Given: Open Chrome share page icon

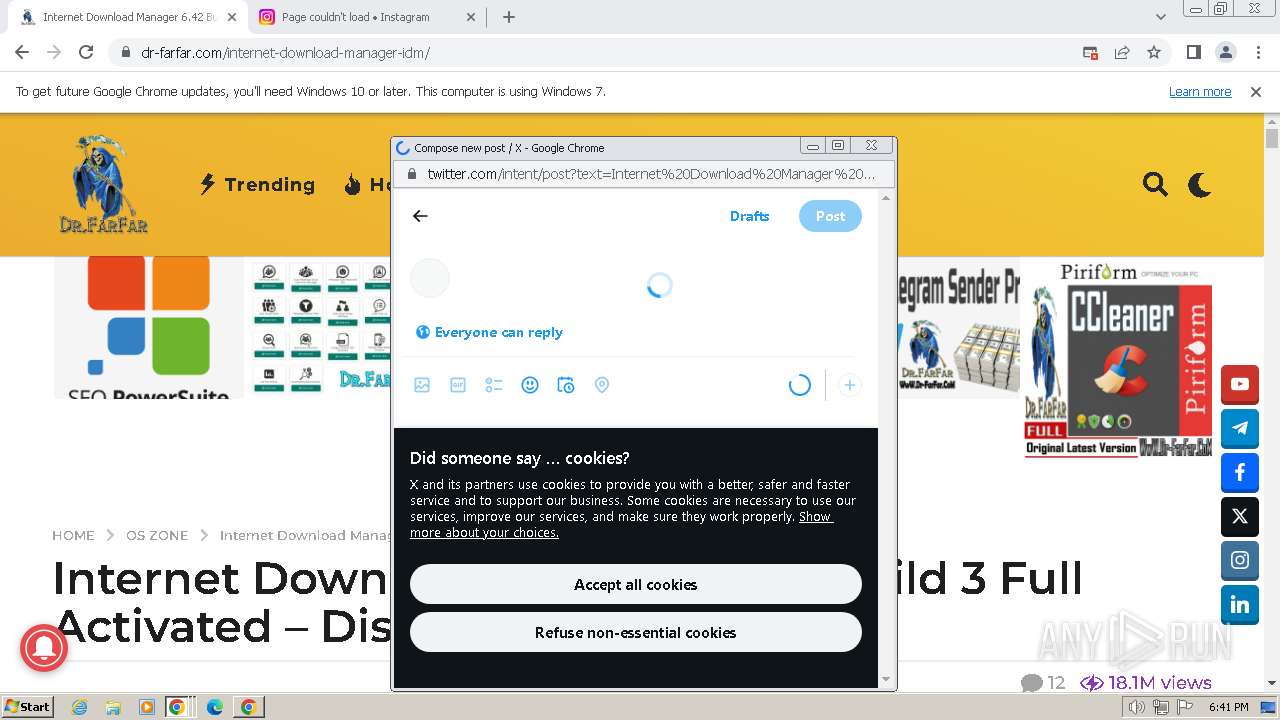Looking at the screenshot, I should click(1122, 53).
